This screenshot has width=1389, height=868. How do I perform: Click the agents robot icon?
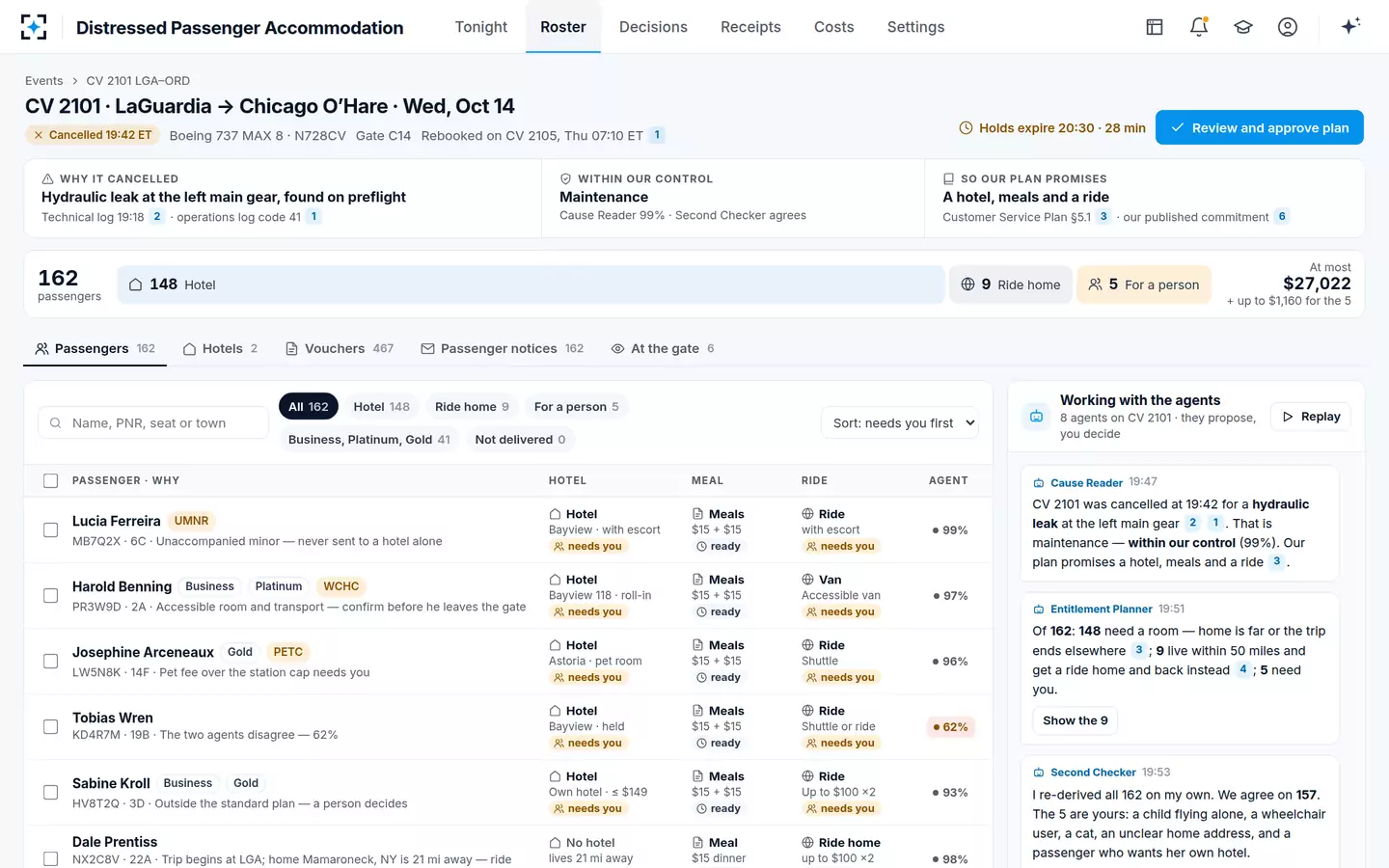(1036, 417)
